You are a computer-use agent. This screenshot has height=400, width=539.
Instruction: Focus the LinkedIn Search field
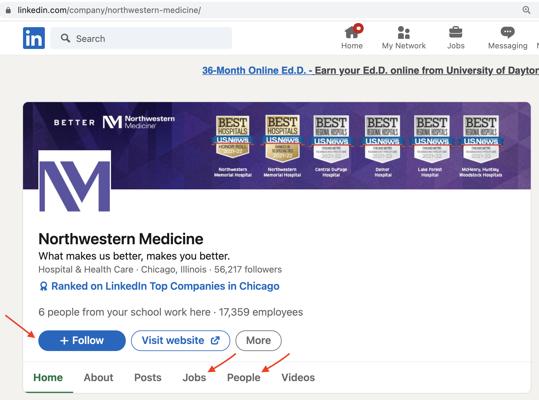141,38
